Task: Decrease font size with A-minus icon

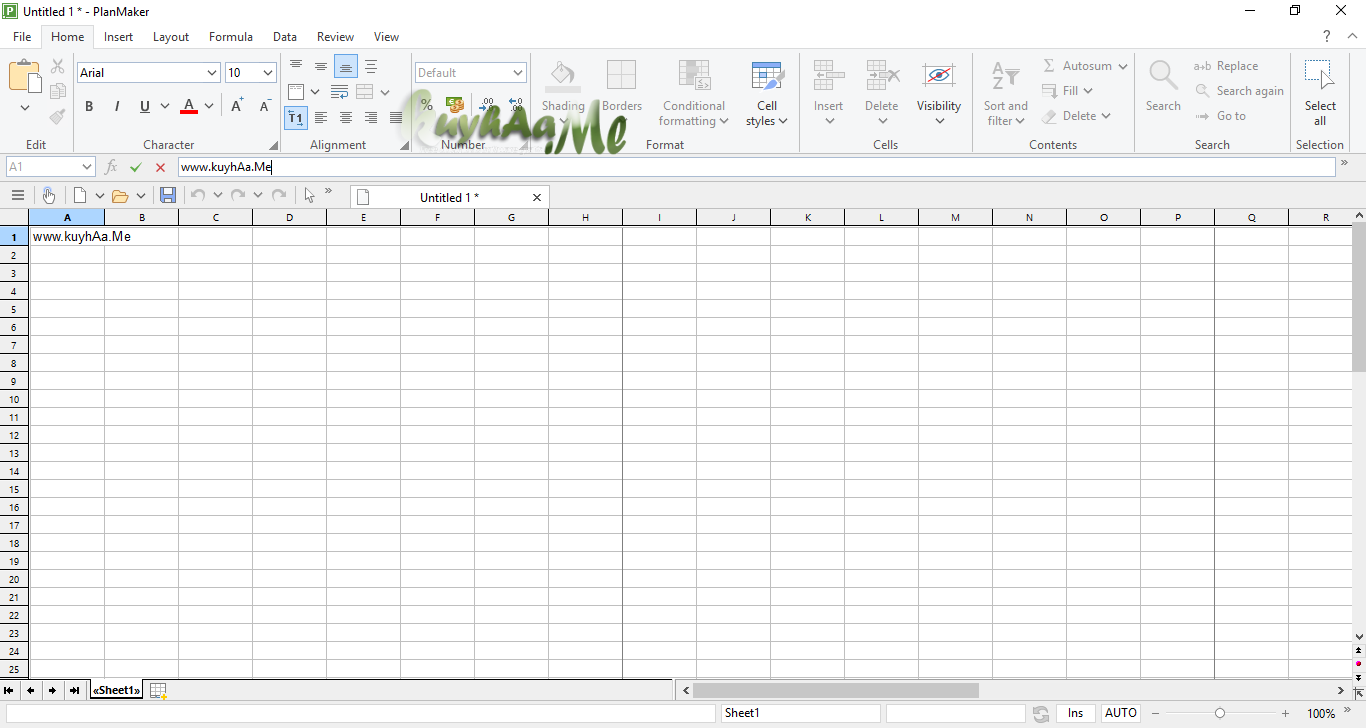Action: click(265, 106)
